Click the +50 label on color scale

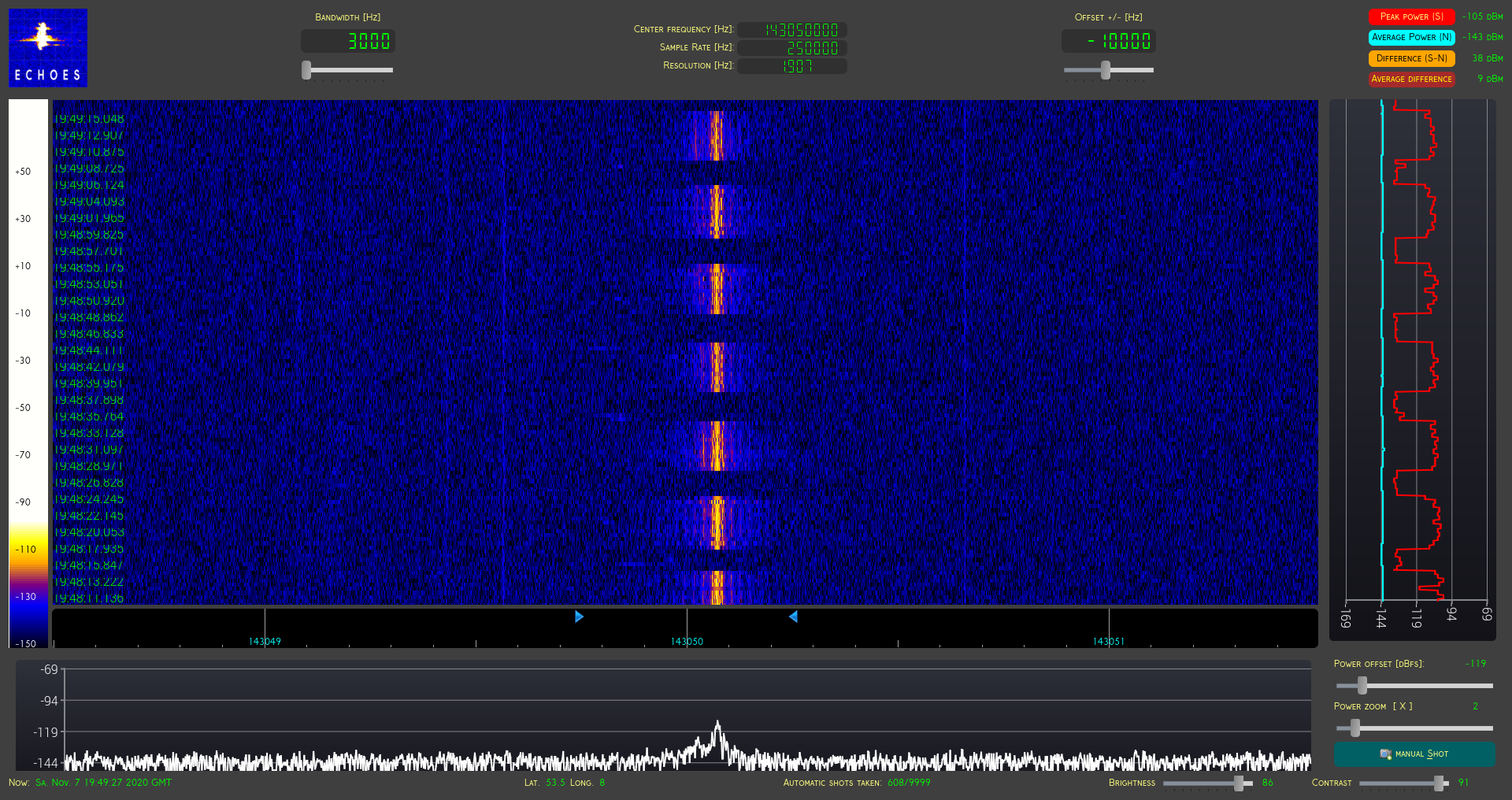[23, 172]
